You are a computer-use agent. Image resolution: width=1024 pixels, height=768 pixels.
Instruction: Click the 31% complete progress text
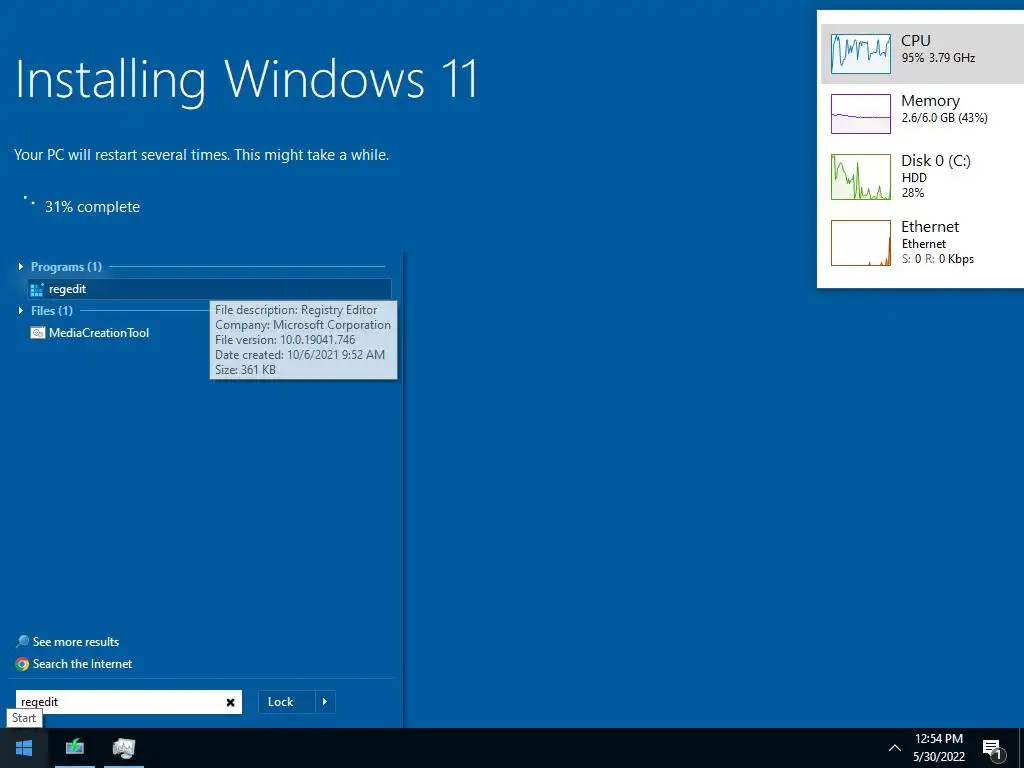click(x=92, y=207)
